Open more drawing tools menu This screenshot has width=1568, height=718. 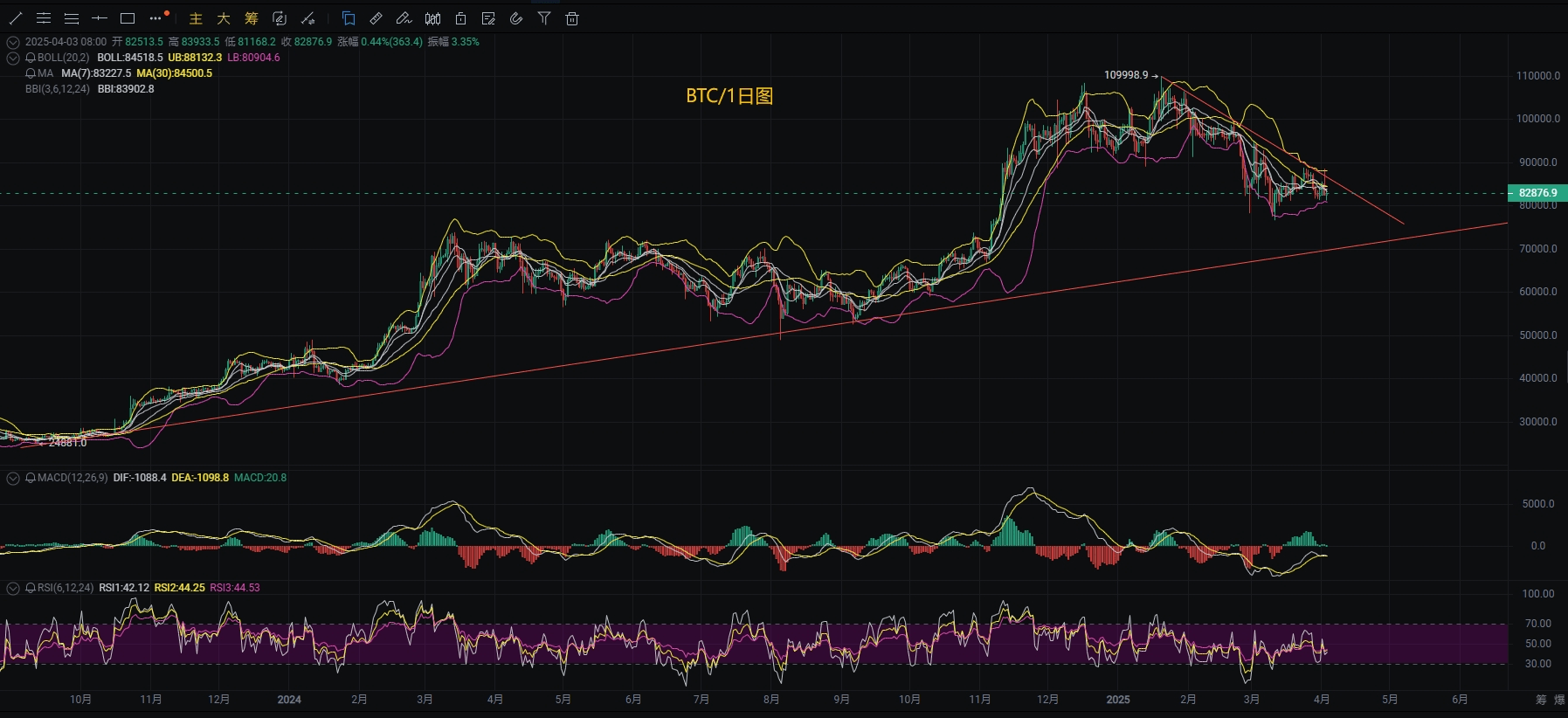tap(156, 18)
